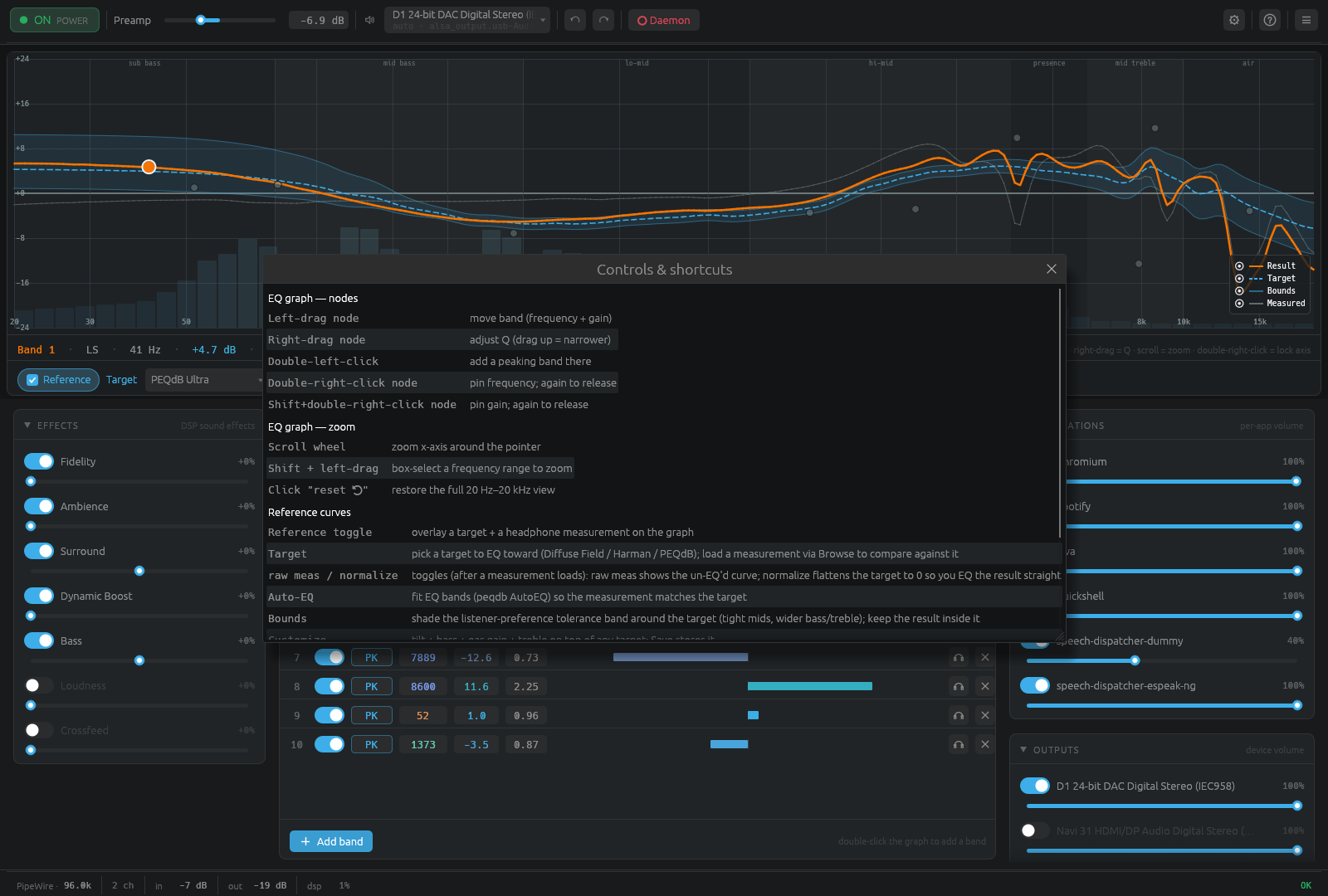Toggle Target curve in graph legend

tap(1239, 279)
